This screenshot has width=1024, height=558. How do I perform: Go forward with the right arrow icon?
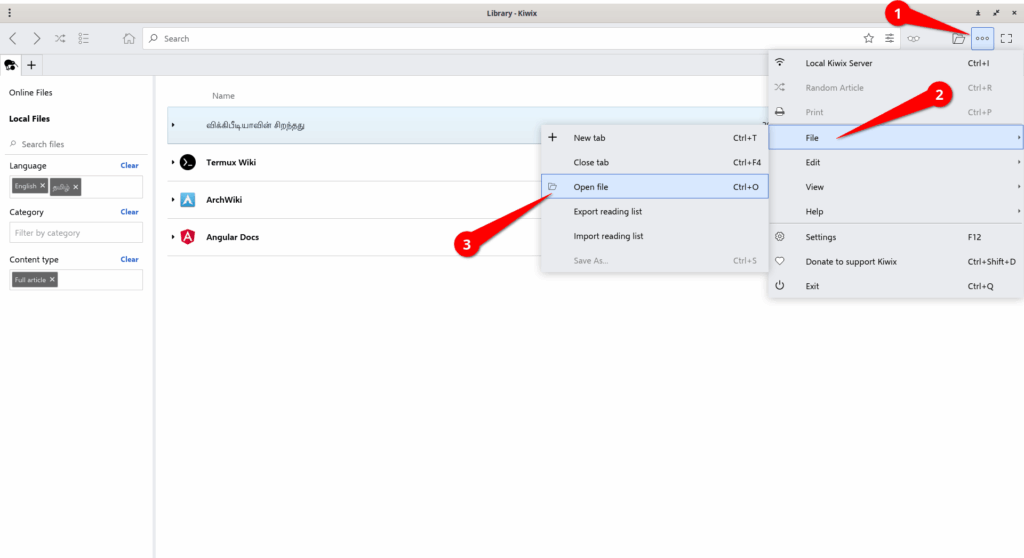(x=37, y=39)
